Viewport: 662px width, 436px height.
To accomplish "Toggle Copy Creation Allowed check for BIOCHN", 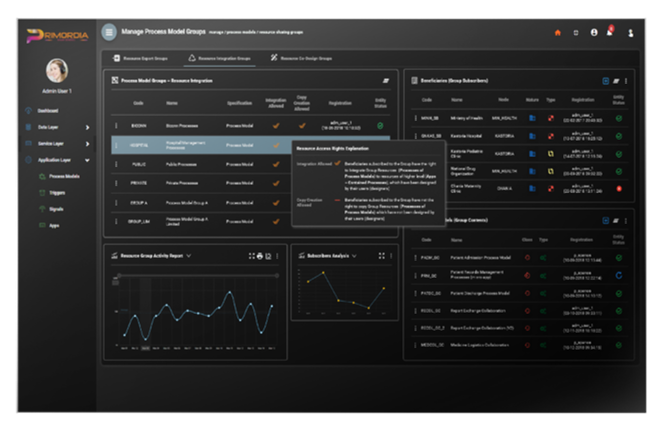I will 304,126.
